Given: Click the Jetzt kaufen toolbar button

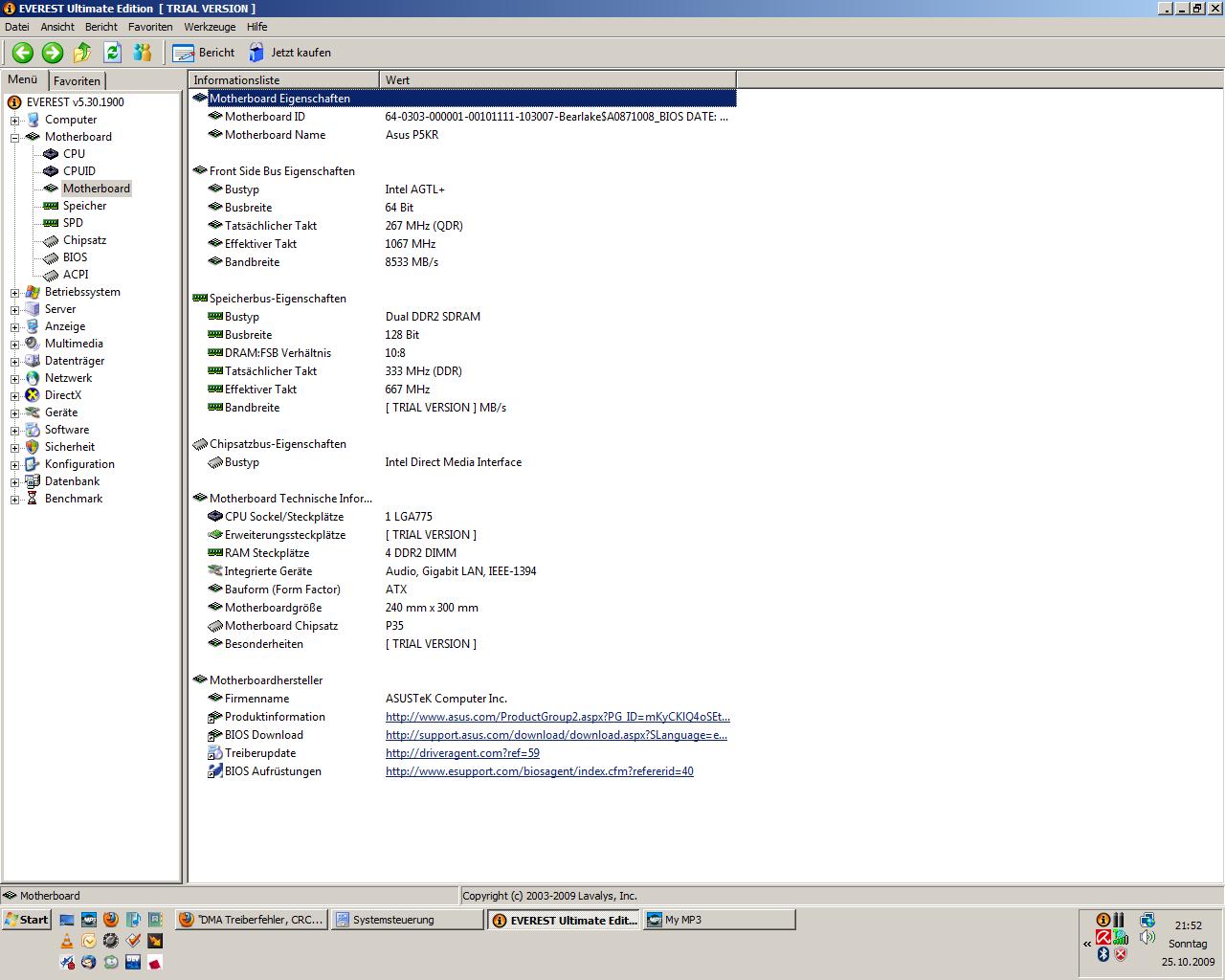Looking at the screenshot, I should pos(290,53).
